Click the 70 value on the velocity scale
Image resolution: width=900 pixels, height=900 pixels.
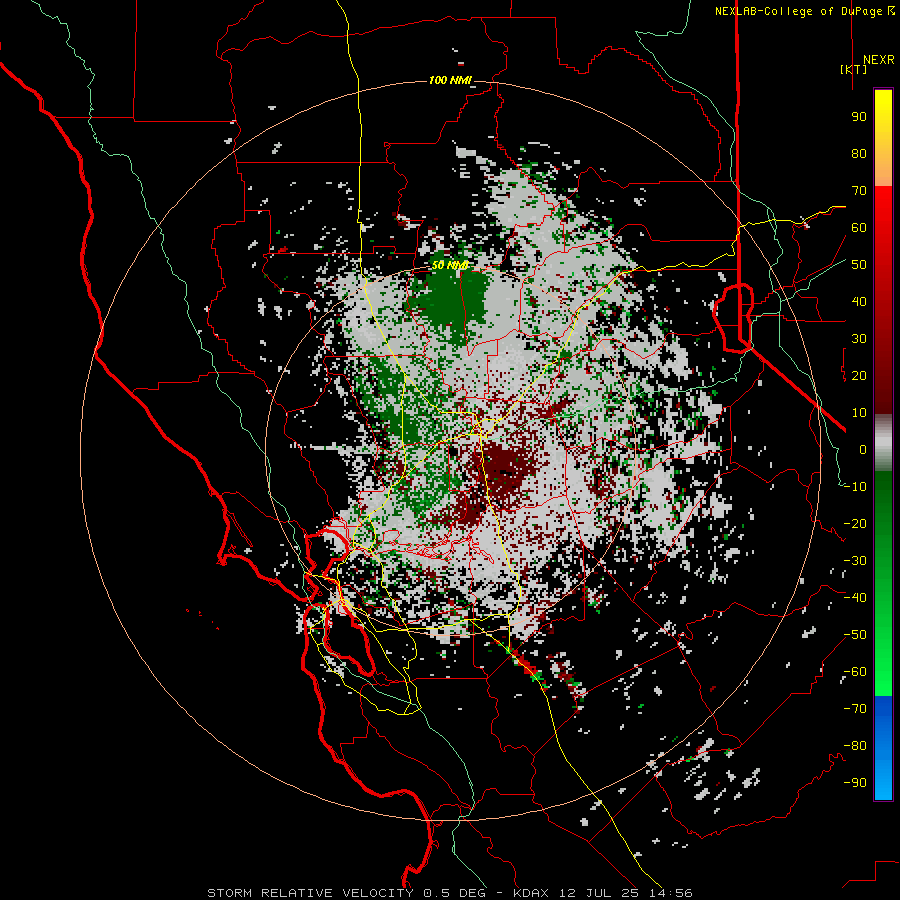(859, 191)
